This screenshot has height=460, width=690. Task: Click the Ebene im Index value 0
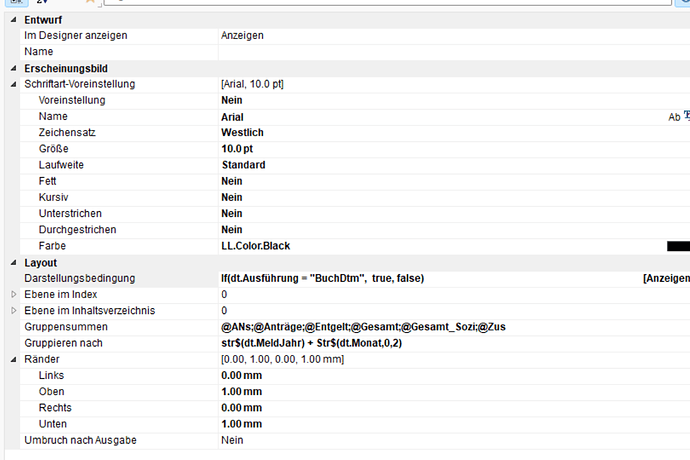coord(224,294)
